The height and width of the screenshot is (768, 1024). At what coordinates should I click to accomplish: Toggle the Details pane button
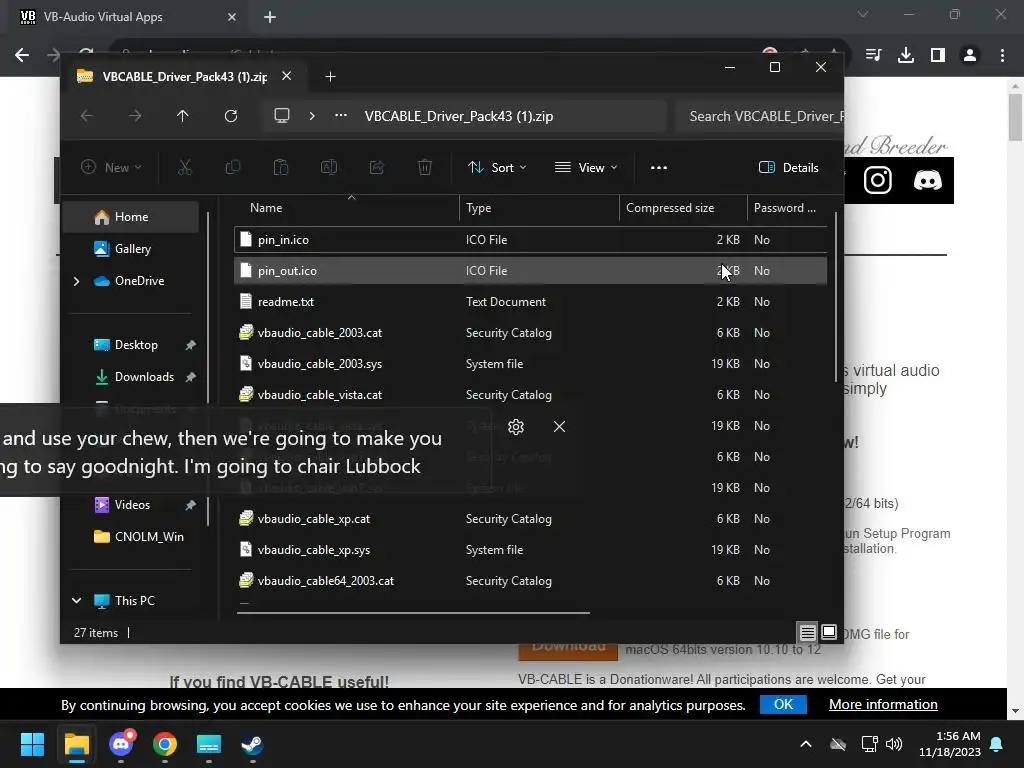[788, 168]
